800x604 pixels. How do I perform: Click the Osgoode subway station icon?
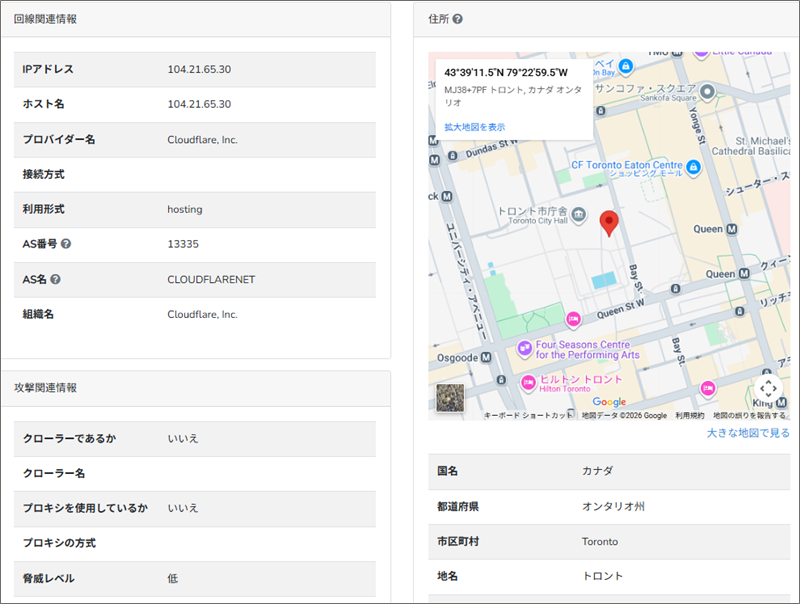pyautogui.click(x=486, y=356)
